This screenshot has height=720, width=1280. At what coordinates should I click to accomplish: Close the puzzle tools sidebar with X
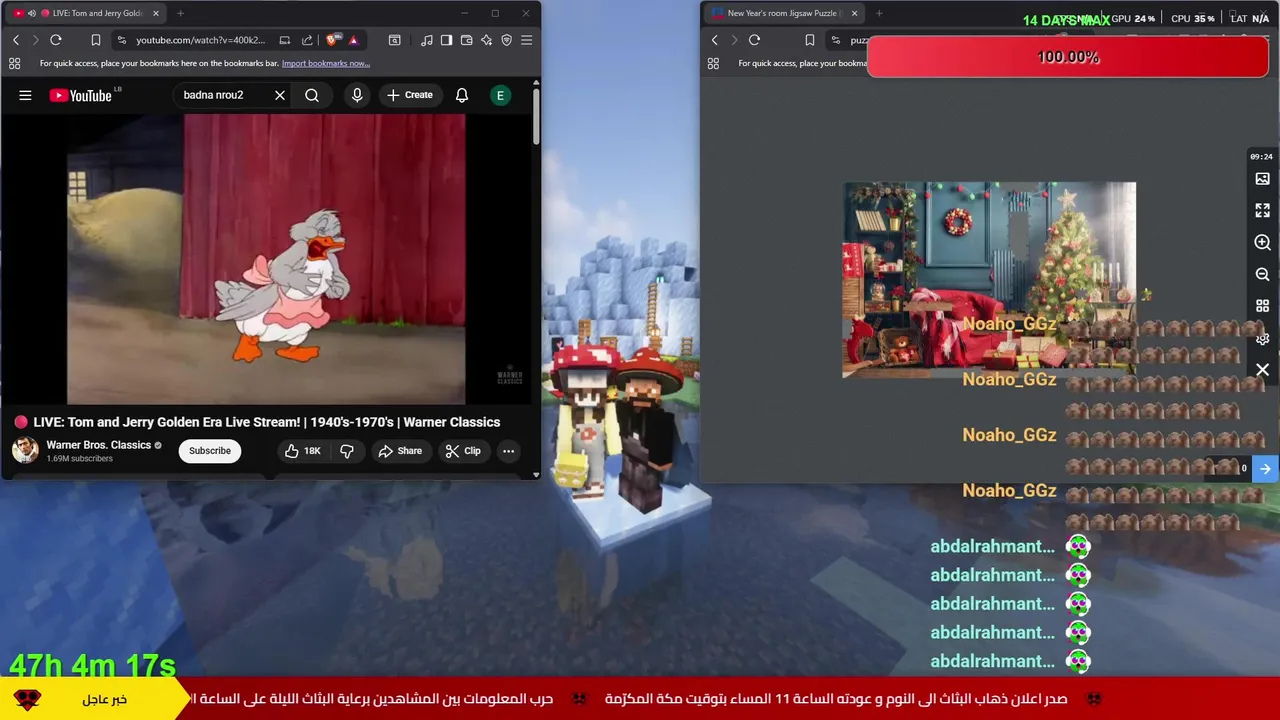coord(1263,370)
